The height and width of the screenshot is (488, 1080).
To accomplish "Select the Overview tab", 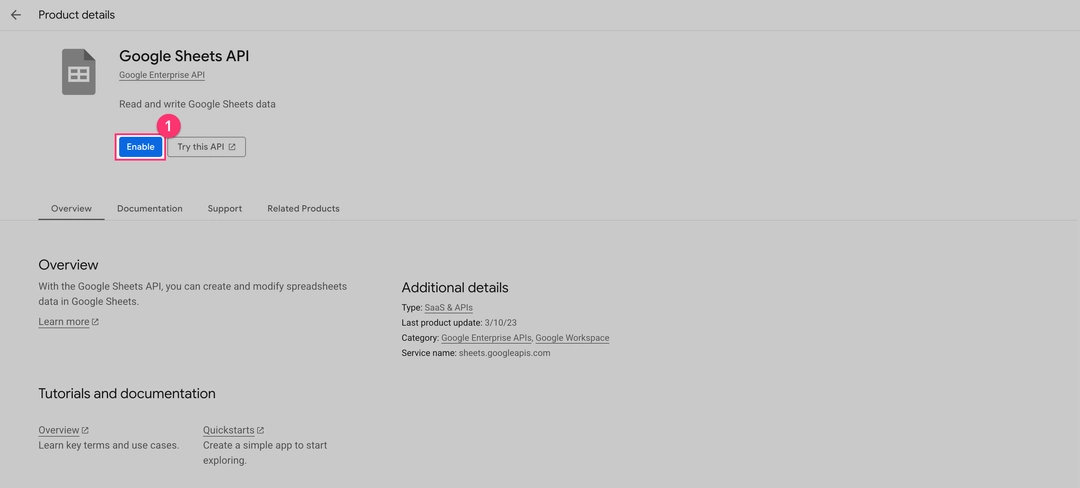I will coord(71,208).
